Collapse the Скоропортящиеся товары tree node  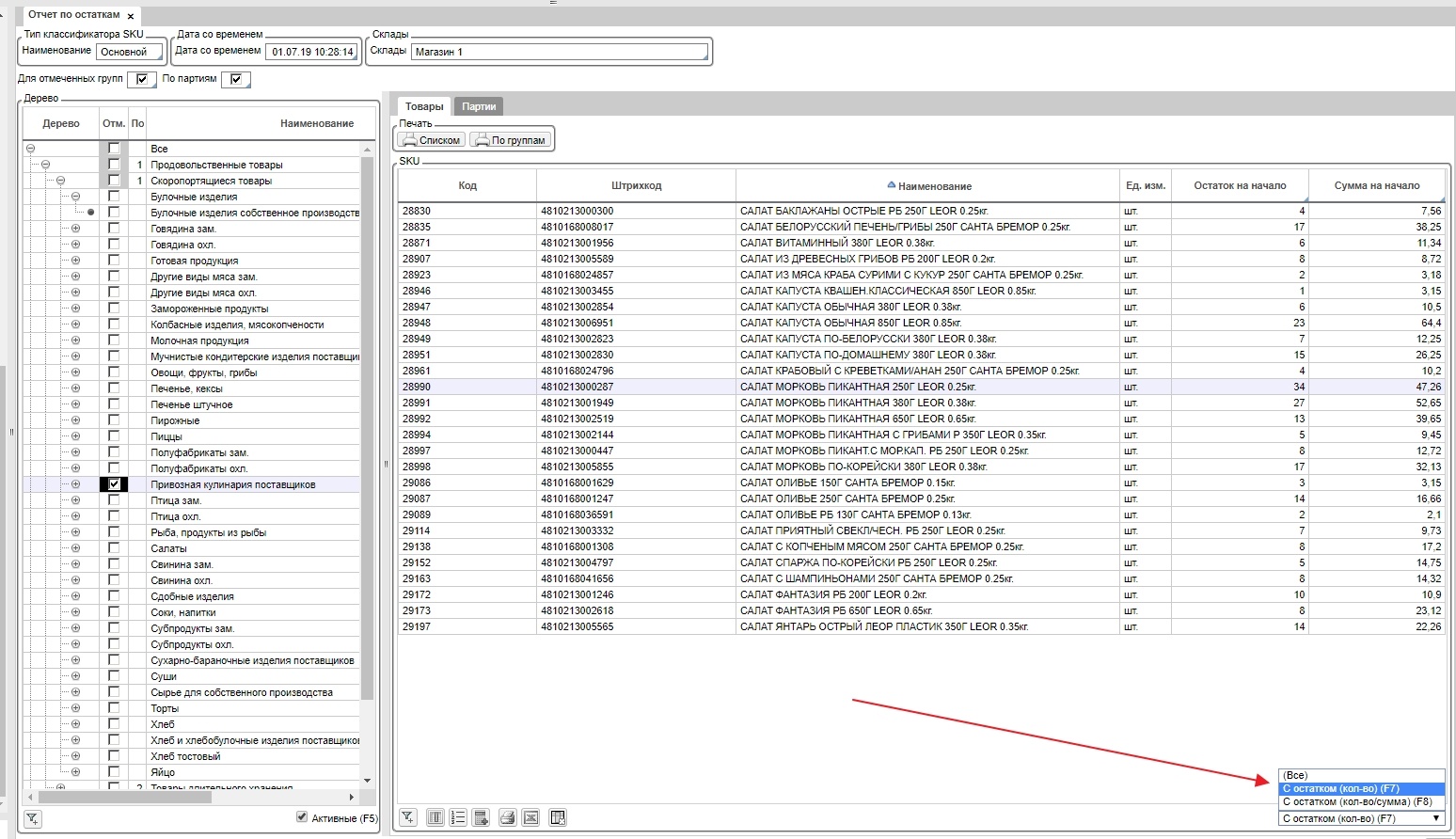click(60, 181)
